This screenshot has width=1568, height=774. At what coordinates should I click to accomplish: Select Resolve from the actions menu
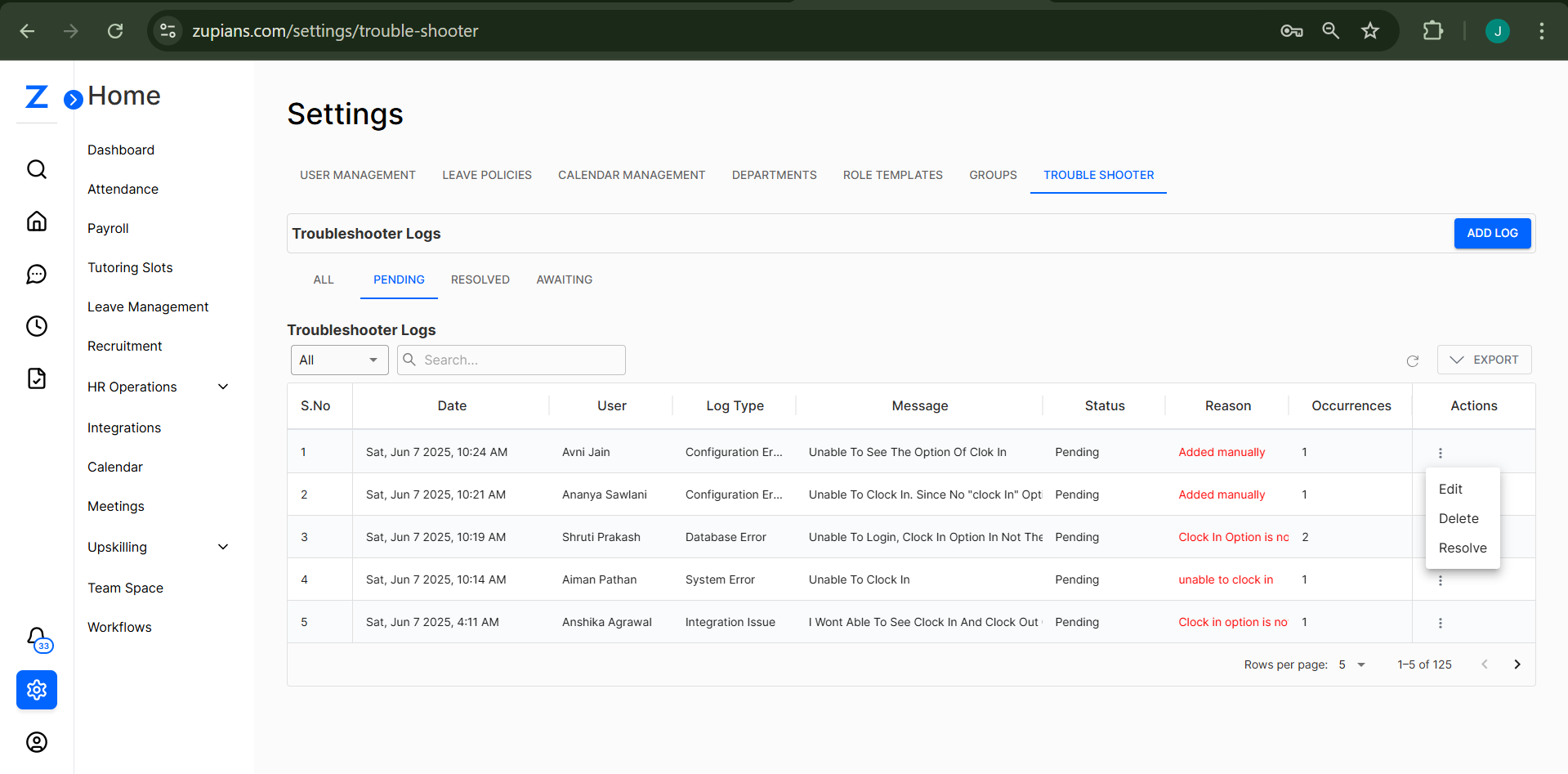pyautogui.click(x=1463, y=548)
